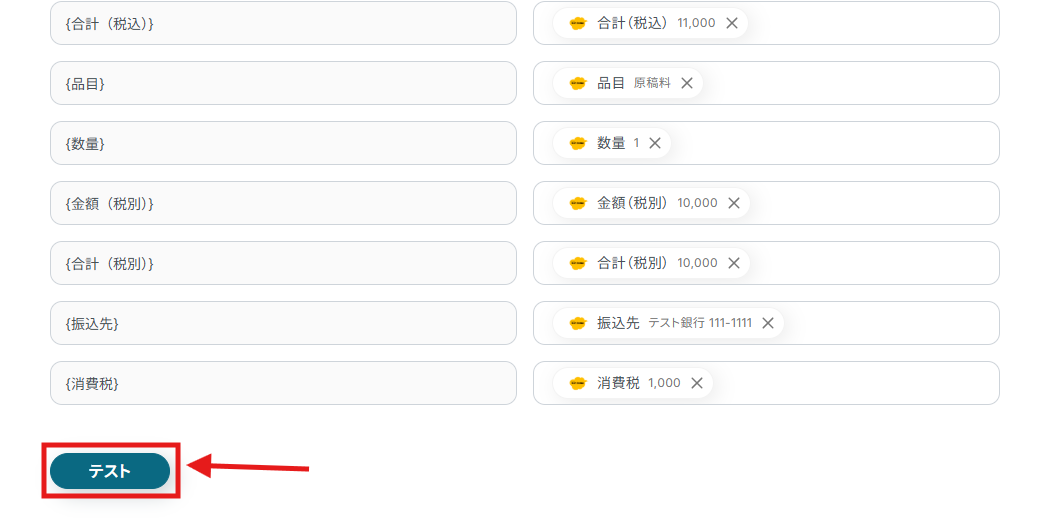This screenshot has height=523, width=1042.
Task: Select the {金額(税別)} field
Action: coord(283,203)
